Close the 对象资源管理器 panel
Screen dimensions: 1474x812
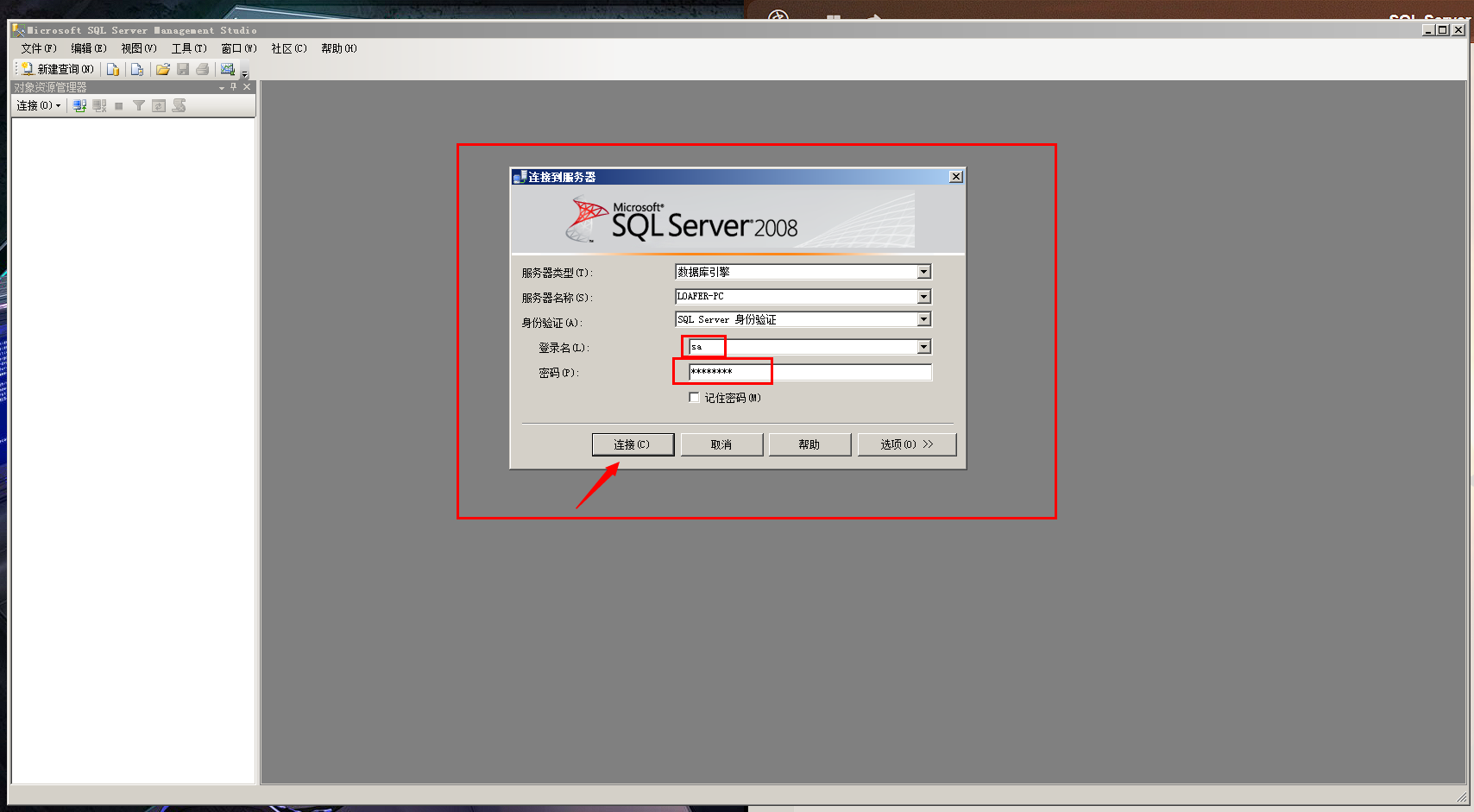click(x=247, y=87)
